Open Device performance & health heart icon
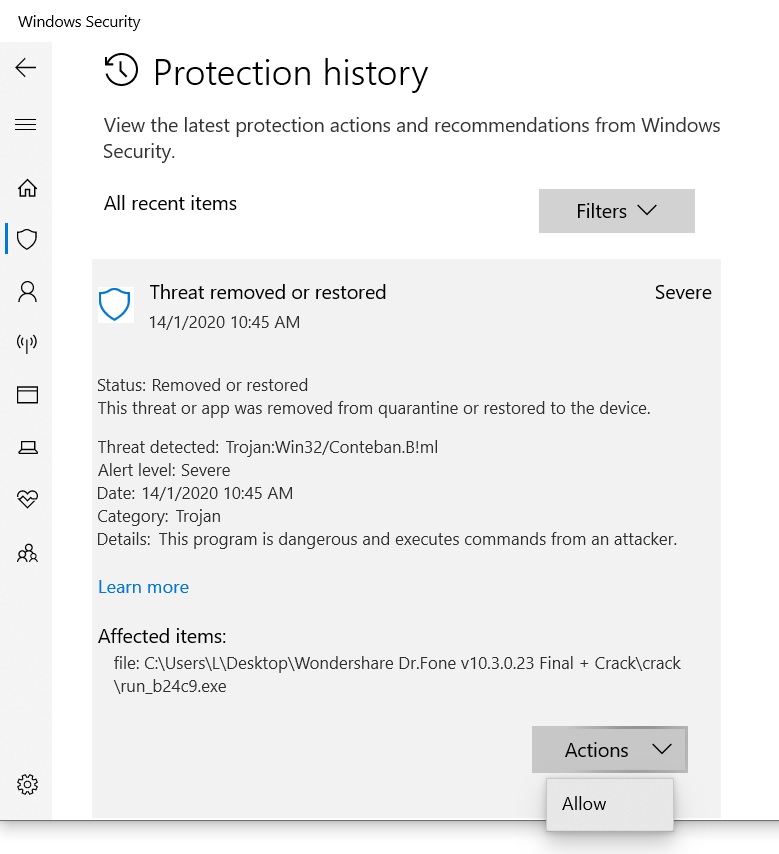779x854 pixels. click(27, 498)
